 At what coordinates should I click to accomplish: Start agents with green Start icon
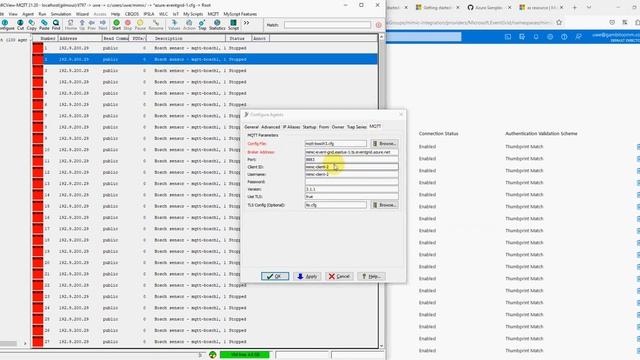pyautogui.click(x=116, y=25)
